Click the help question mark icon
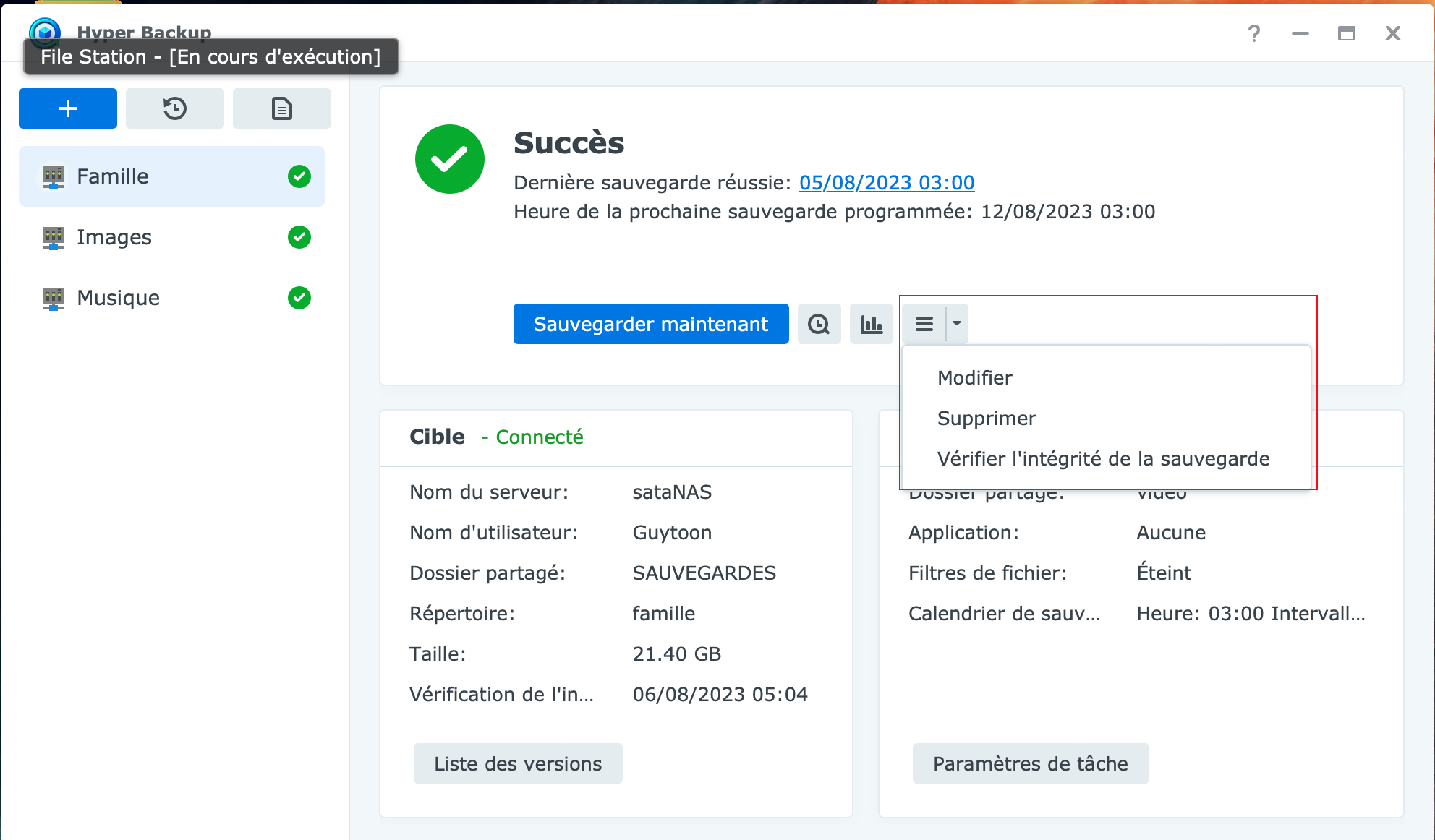Image resolution: width=1435 pixels, height=840 pixels. (x=1253, y=33)
